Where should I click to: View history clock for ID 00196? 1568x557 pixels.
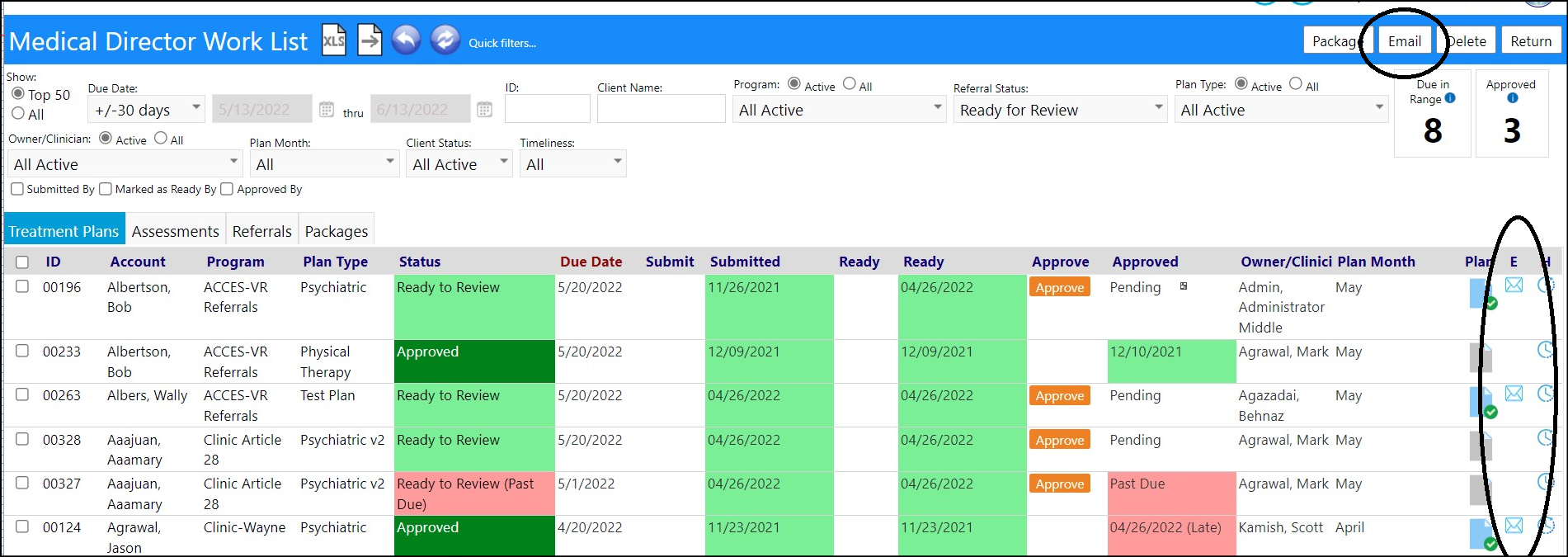(x=1546, y=285)
